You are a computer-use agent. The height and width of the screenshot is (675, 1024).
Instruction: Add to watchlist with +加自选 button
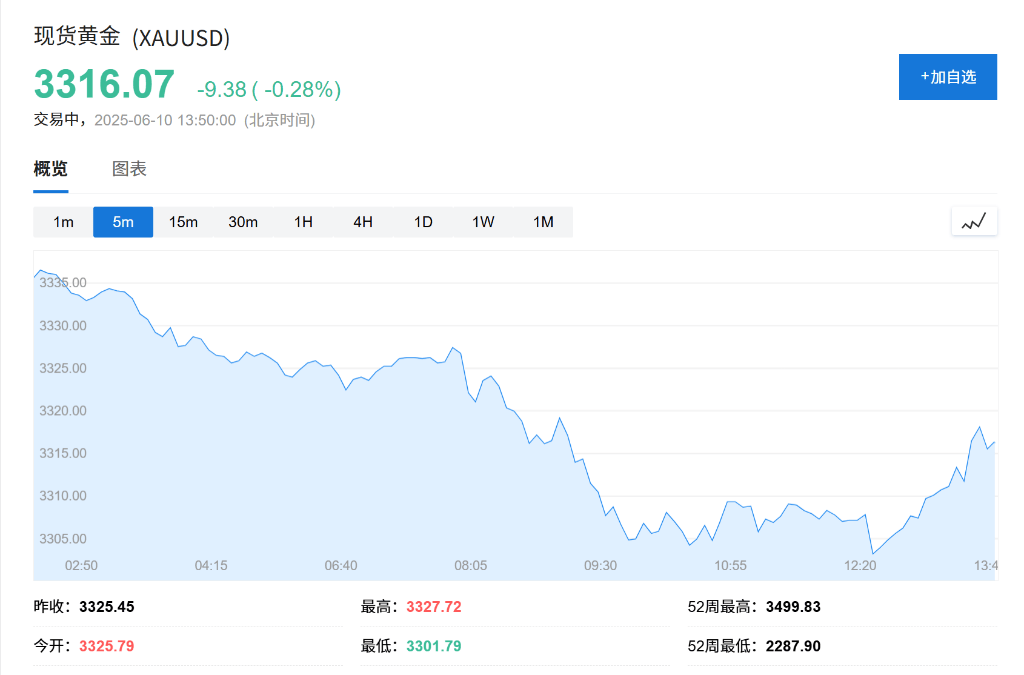[948, 77]
